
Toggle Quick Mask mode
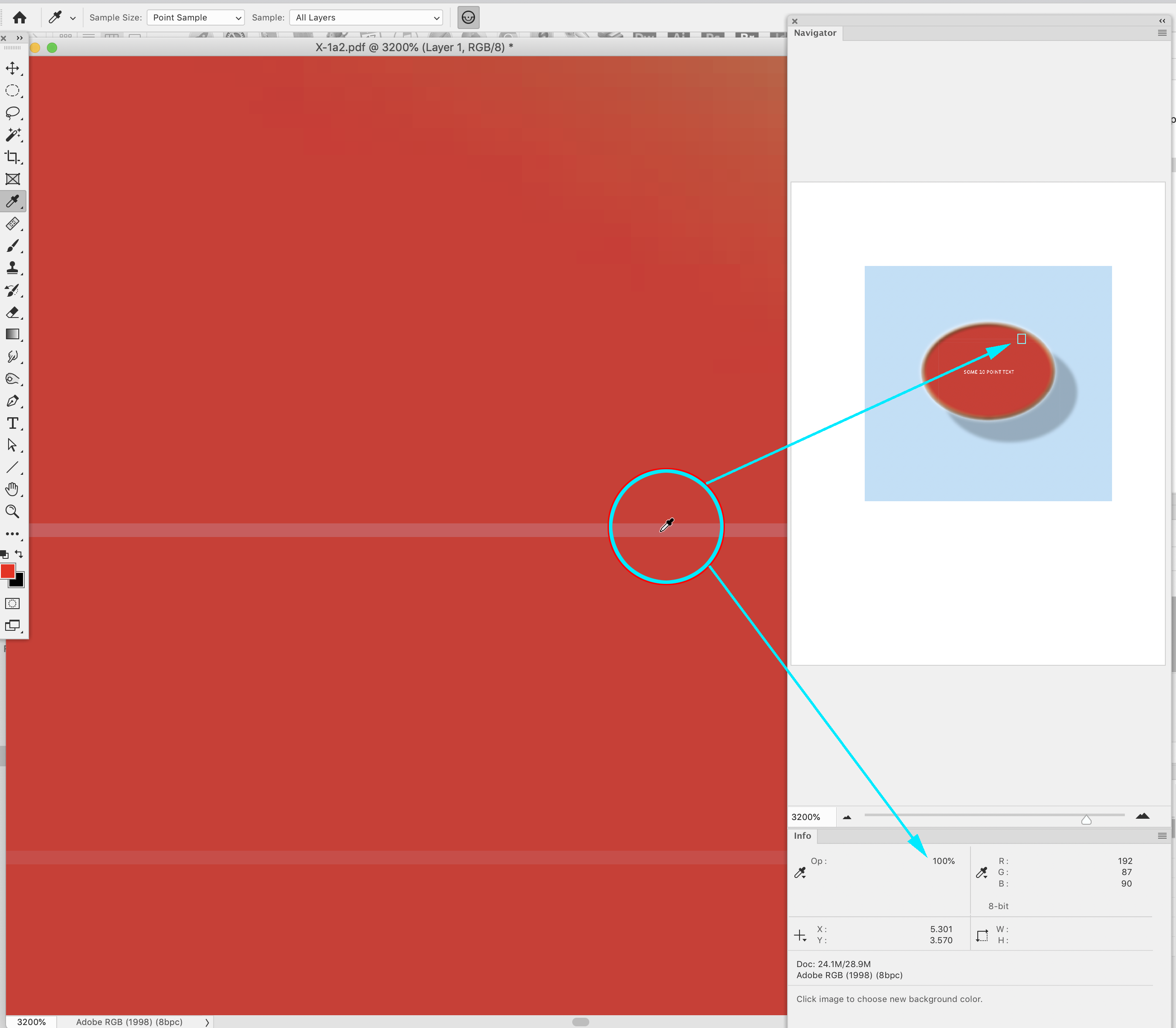pos(12,604)
